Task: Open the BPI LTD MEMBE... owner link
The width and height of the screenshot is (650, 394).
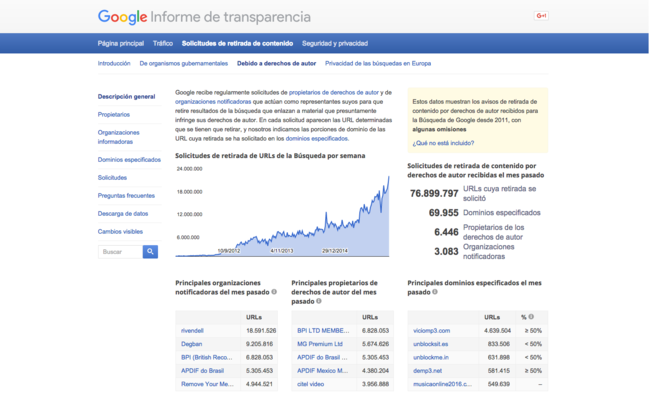Action: tap(323, 331)
